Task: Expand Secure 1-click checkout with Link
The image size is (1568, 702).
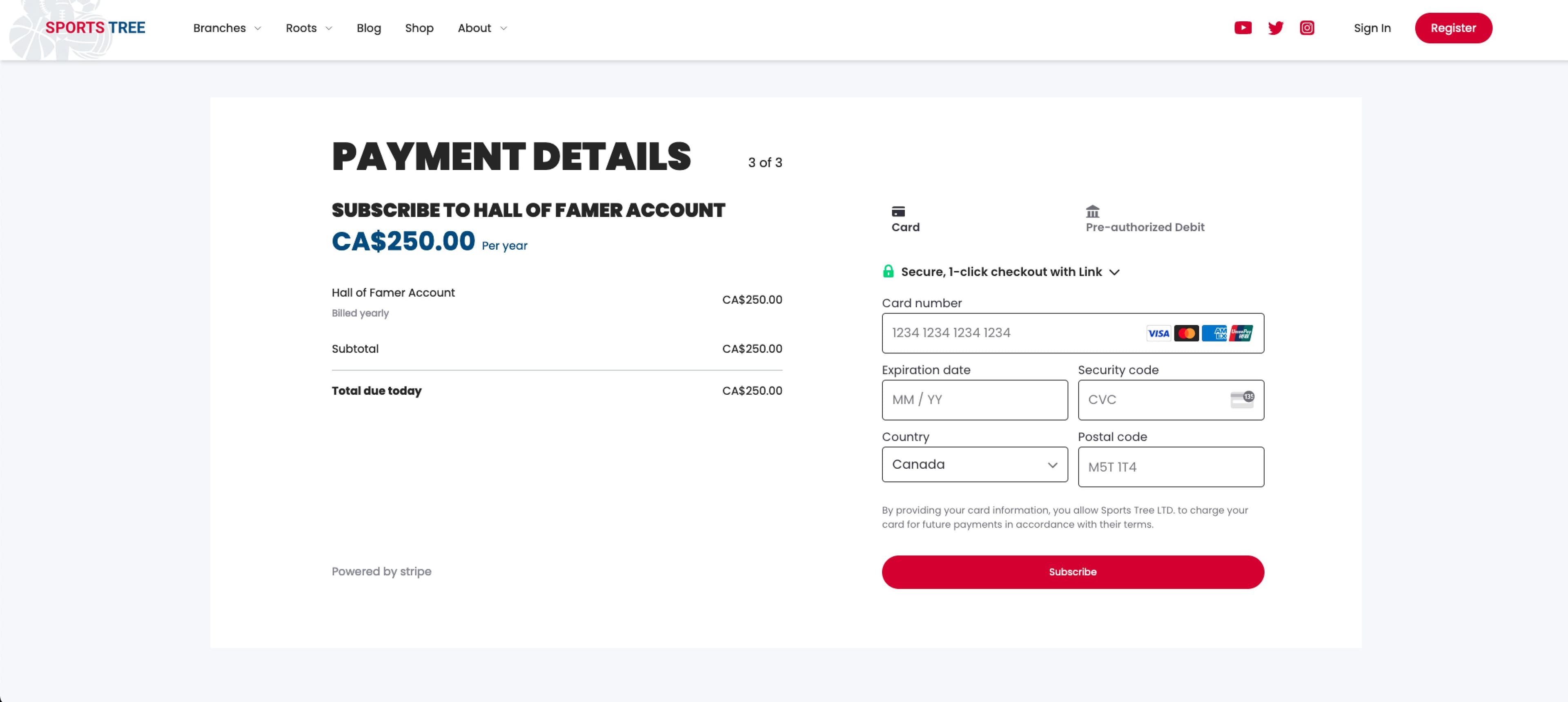Action: (x=1114, y=273)
